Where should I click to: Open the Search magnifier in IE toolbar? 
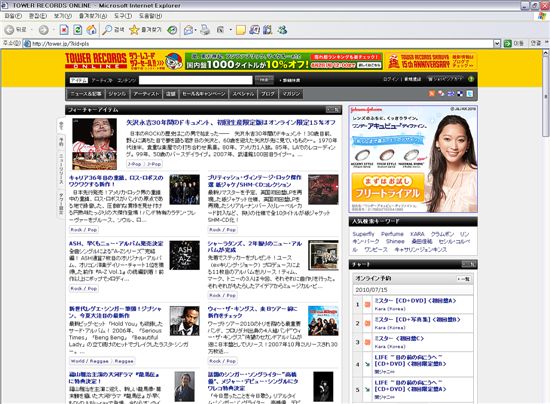pyautogui.click(x=107, y=30)
